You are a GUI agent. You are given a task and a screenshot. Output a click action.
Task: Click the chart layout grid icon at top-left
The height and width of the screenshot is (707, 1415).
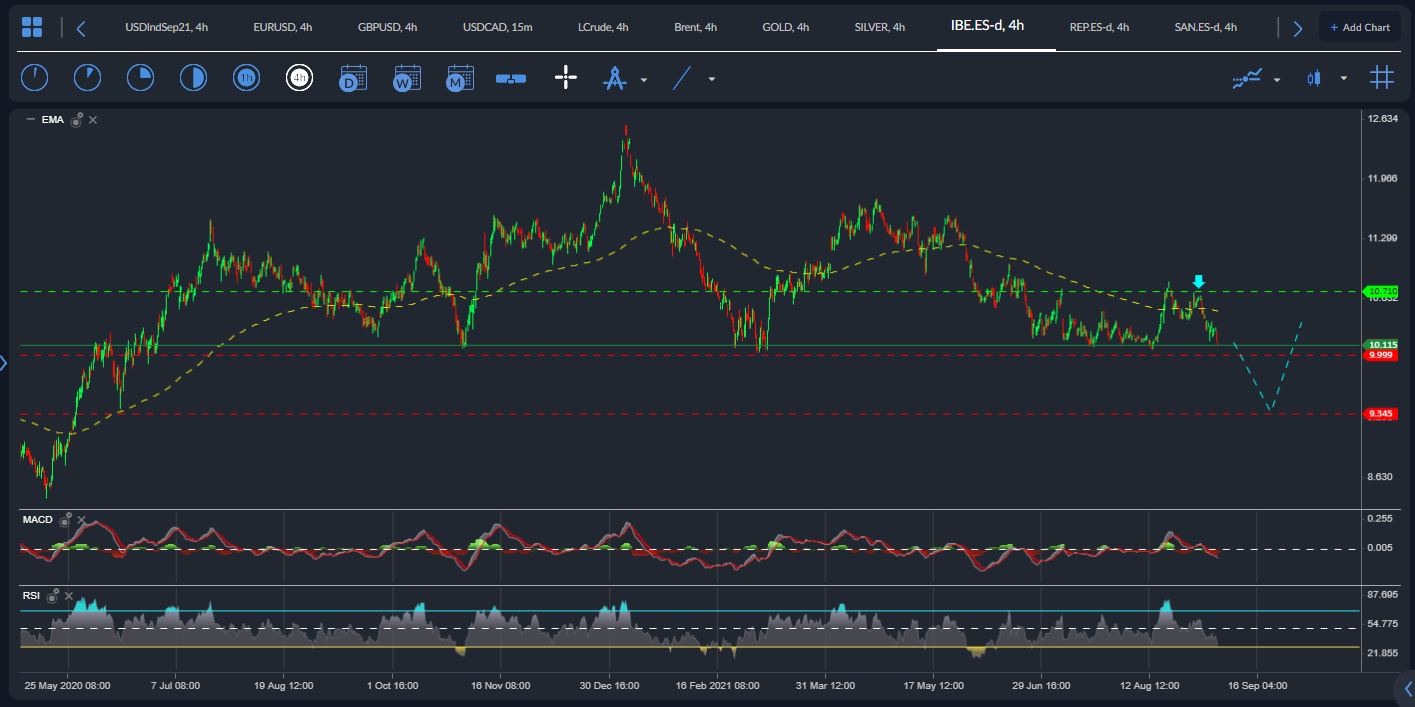pyautogui.click(x=32, y=27)
